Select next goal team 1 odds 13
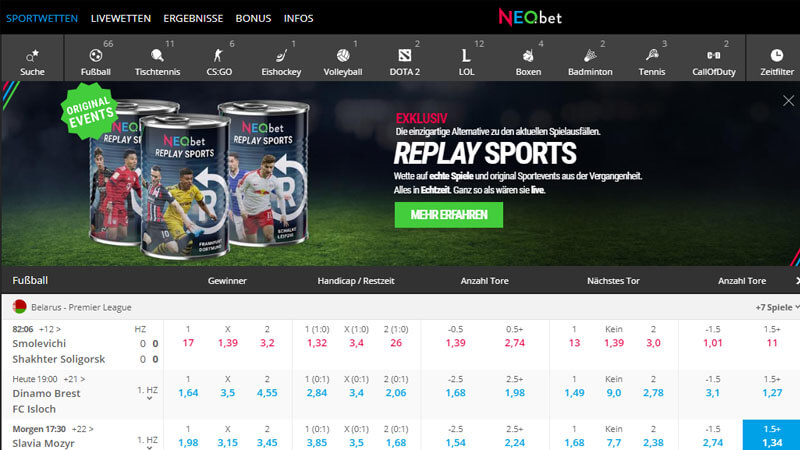 coord(574,343)
